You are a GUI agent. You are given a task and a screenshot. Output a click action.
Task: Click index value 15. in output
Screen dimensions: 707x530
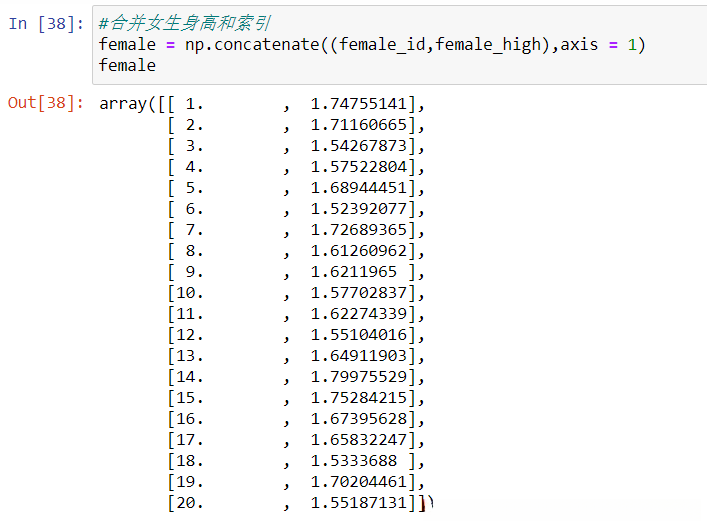(190, 398)
